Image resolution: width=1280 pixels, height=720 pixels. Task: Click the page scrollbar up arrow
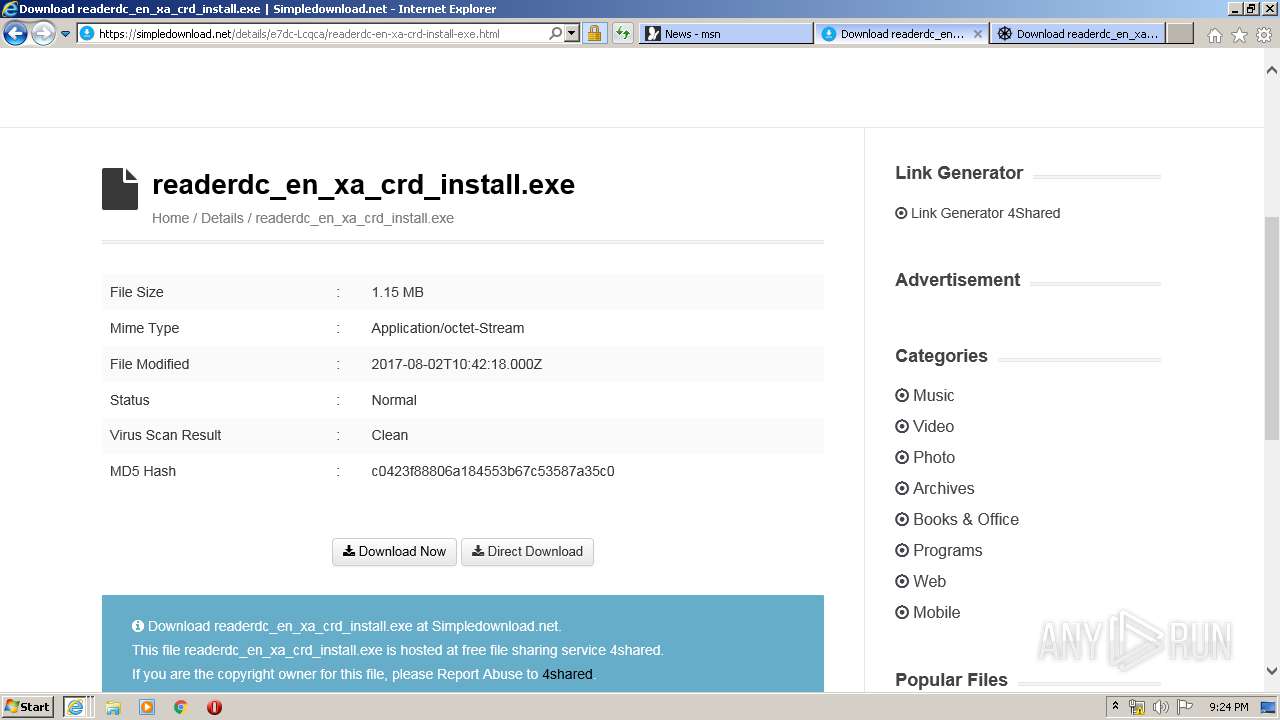coord(1272,70)
